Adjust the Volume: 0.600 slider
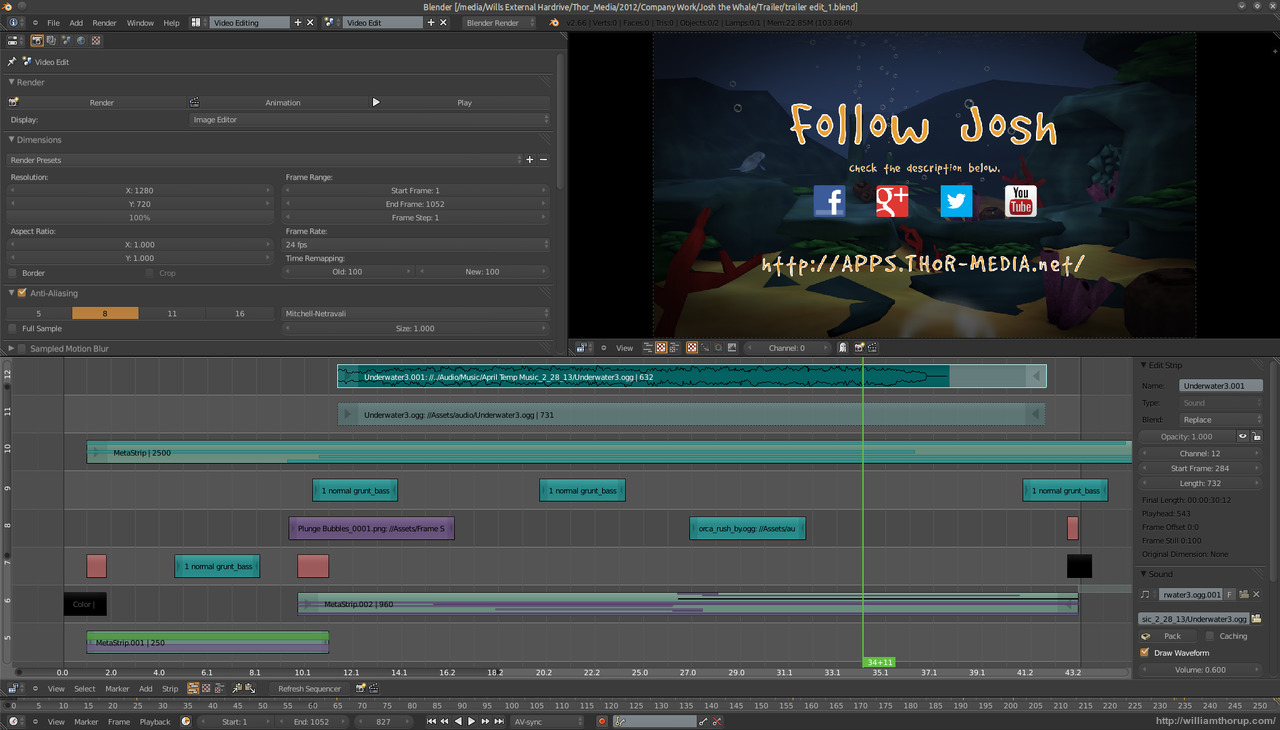 pyautogui.click(x=1200, y=670)
